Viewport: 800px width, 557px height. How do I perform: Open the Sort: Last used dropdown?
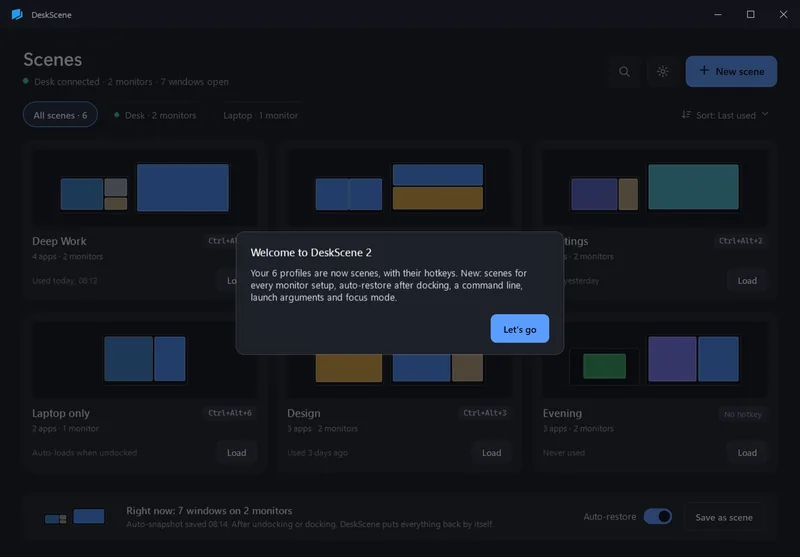pyautogui.click(x=724, y=115)
